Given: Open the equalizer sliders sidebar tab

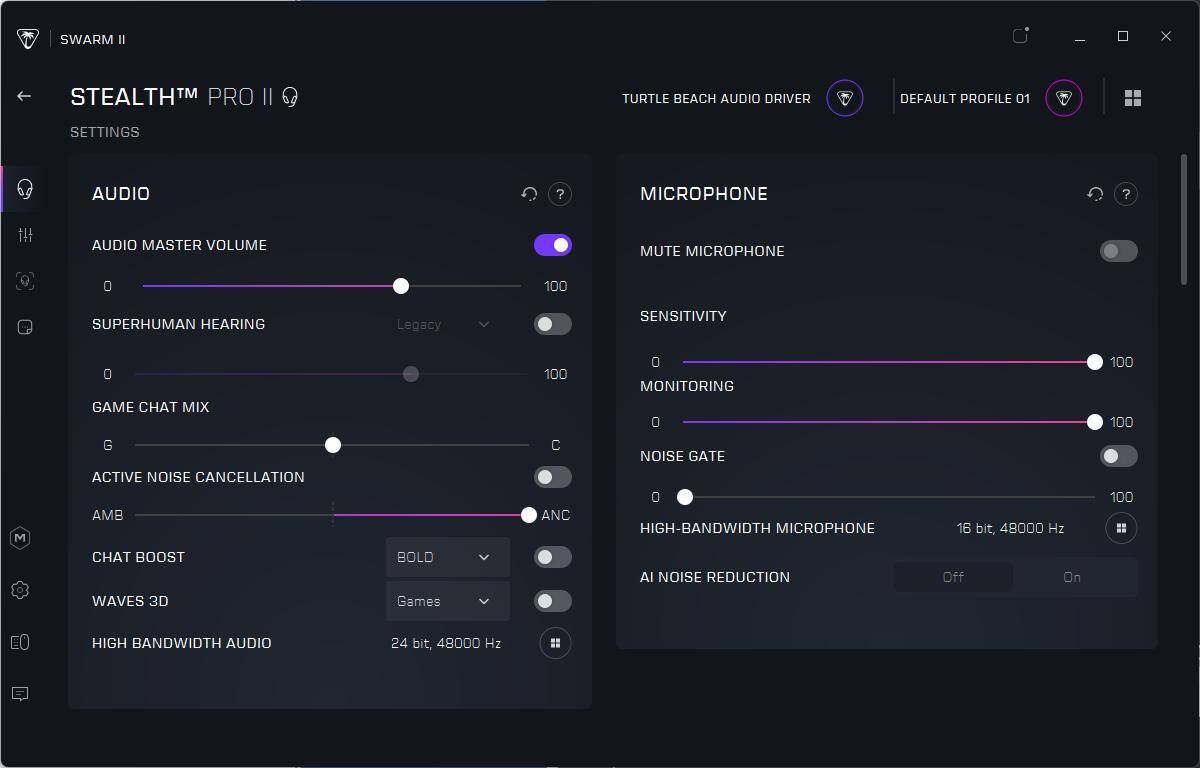Looking at the screenshot, I should [x=25, y=235].
